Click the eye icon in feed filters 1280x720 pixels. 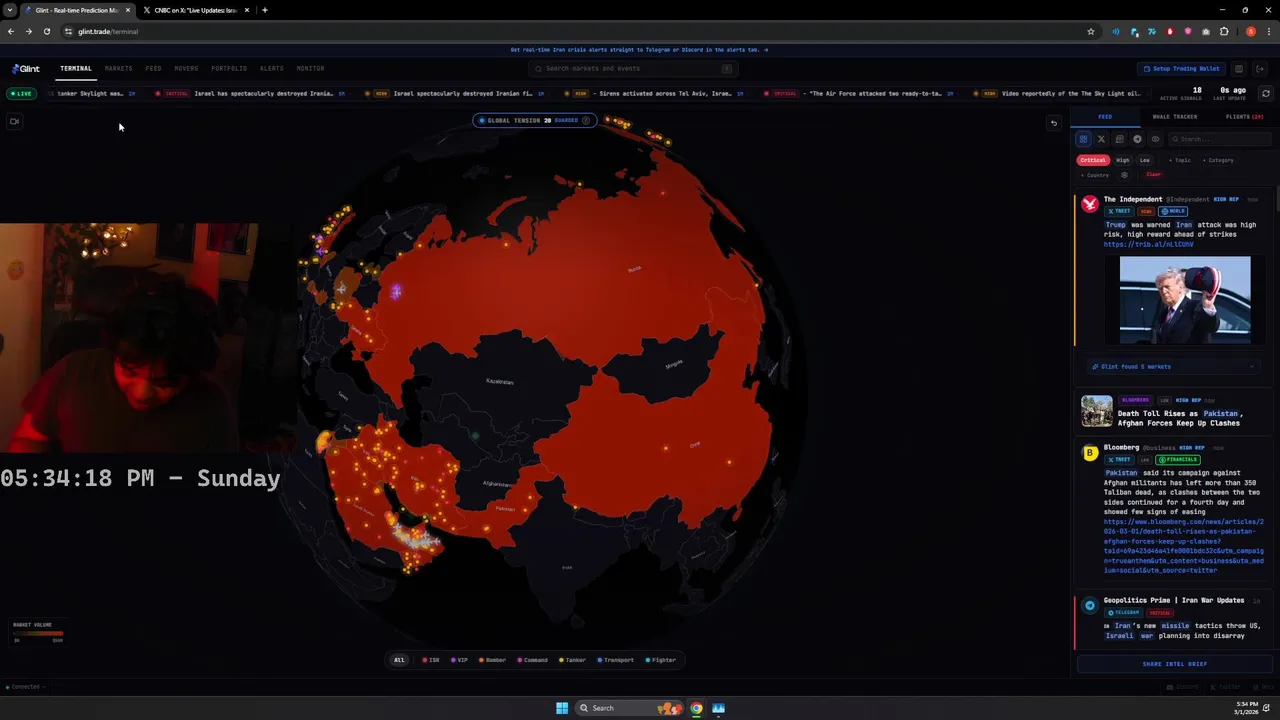pyautogui.click(x=1155, y=139)
